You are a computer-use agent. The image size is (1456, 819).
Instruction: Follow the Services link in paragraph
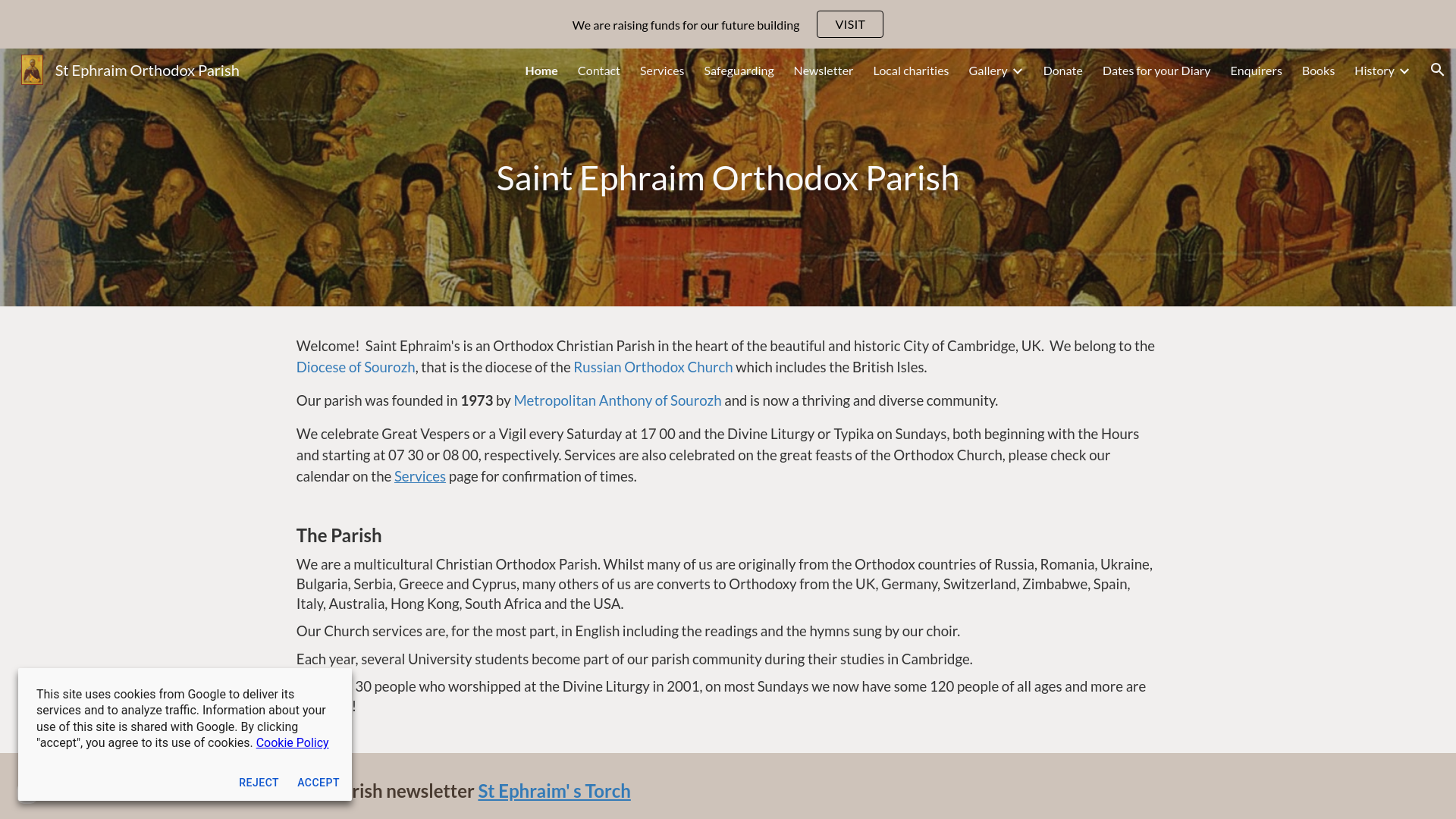click(x=420, y=476)
